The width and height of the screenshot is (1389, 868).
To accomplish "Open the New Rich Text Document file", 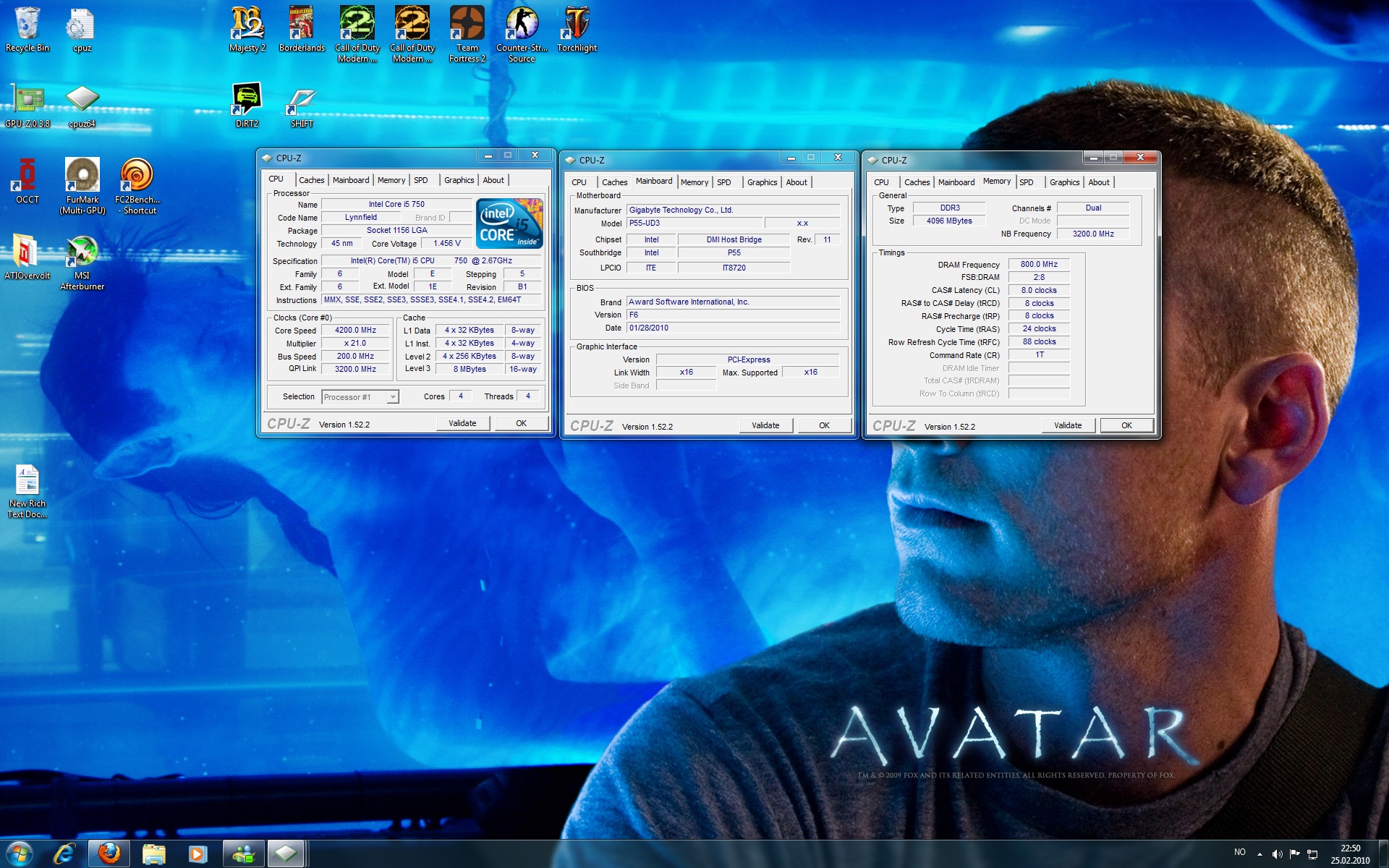I will (x=27, y=490).
